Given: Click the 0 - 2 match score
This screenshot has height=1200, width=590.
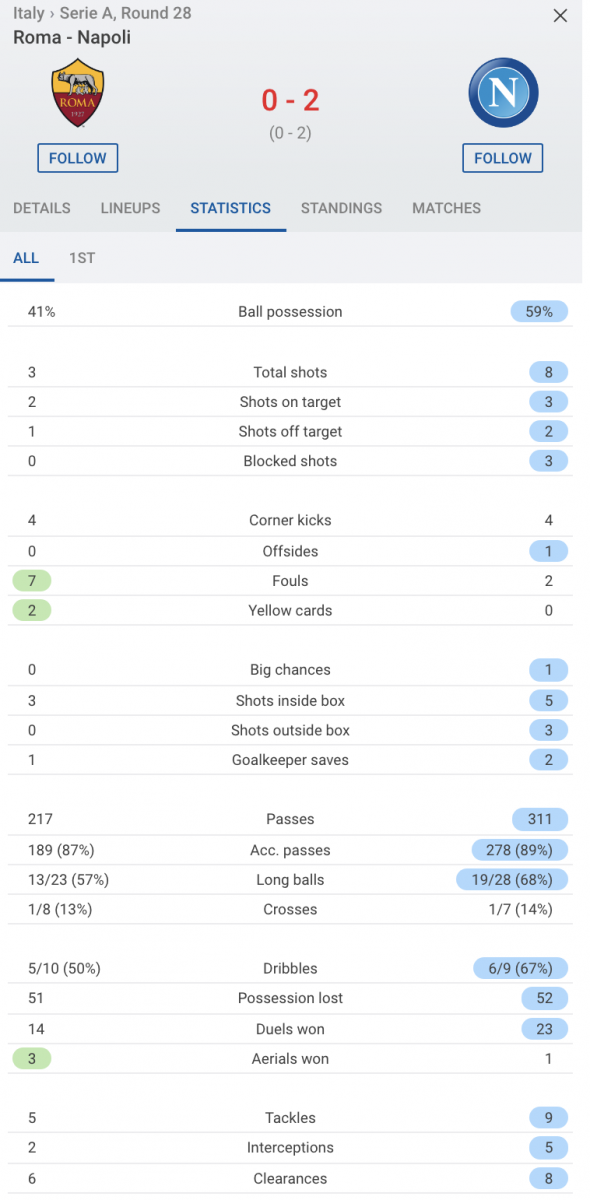Looking at the screenshot, I should point(290,100).
